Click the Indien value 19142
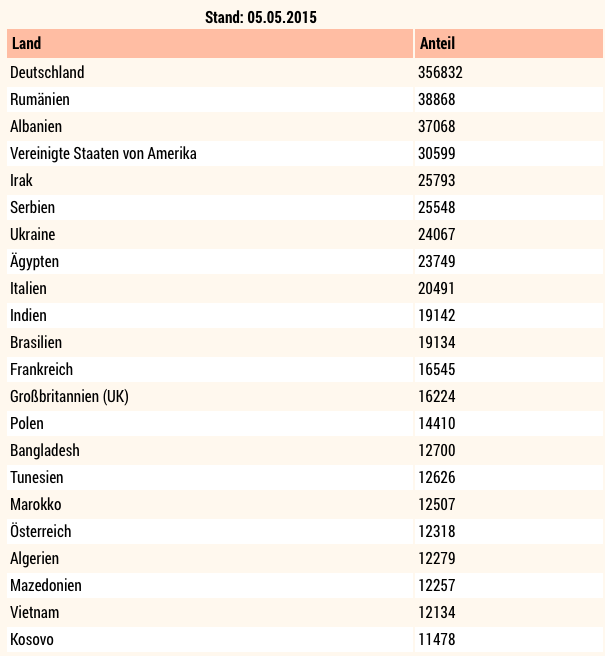This screenshot has width=605, height=656. [x=437, y=315]
